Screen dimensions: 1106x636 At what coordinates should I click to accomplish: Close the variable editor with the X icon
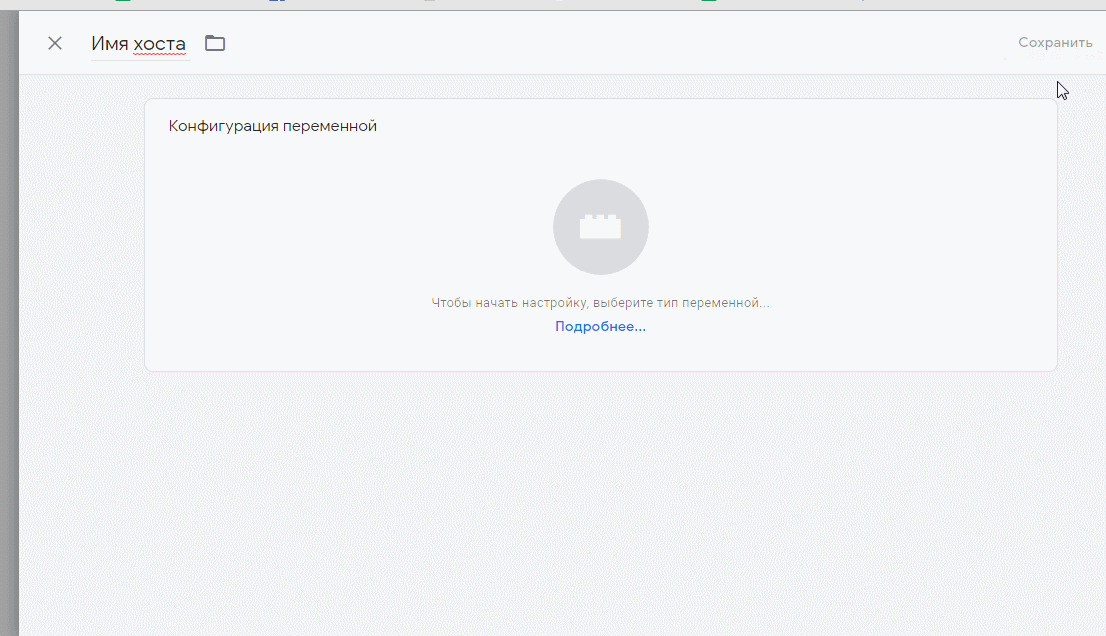pyautogui.click(x=55, y=43)
